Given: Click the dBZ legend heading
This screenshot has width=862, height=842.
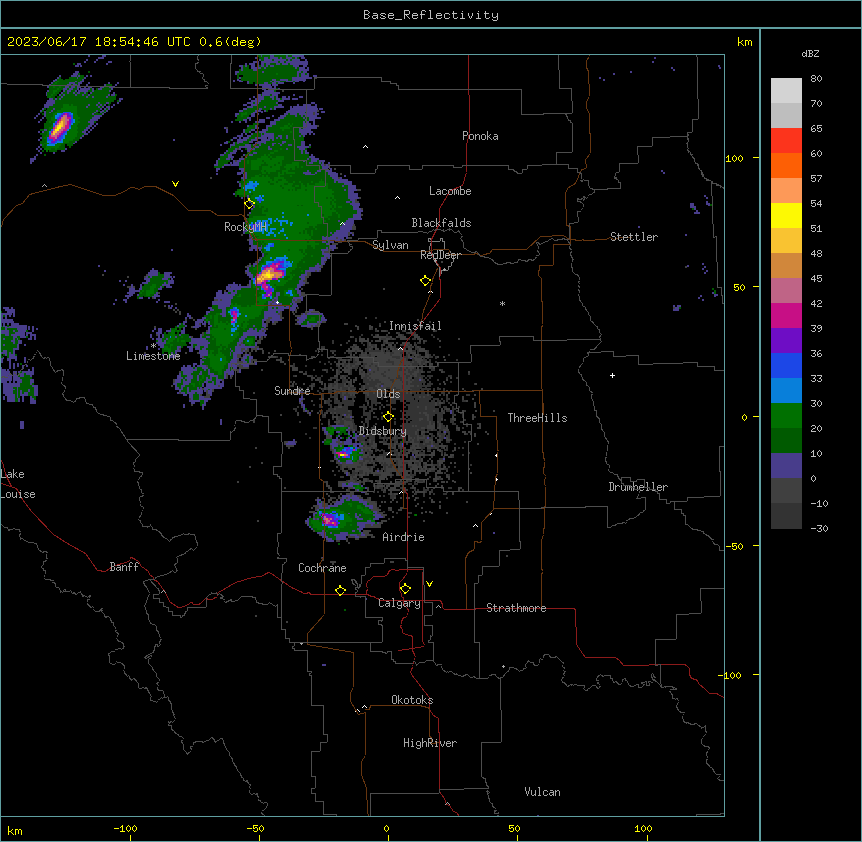Looking at the screenshot, I should click(810, 53).
